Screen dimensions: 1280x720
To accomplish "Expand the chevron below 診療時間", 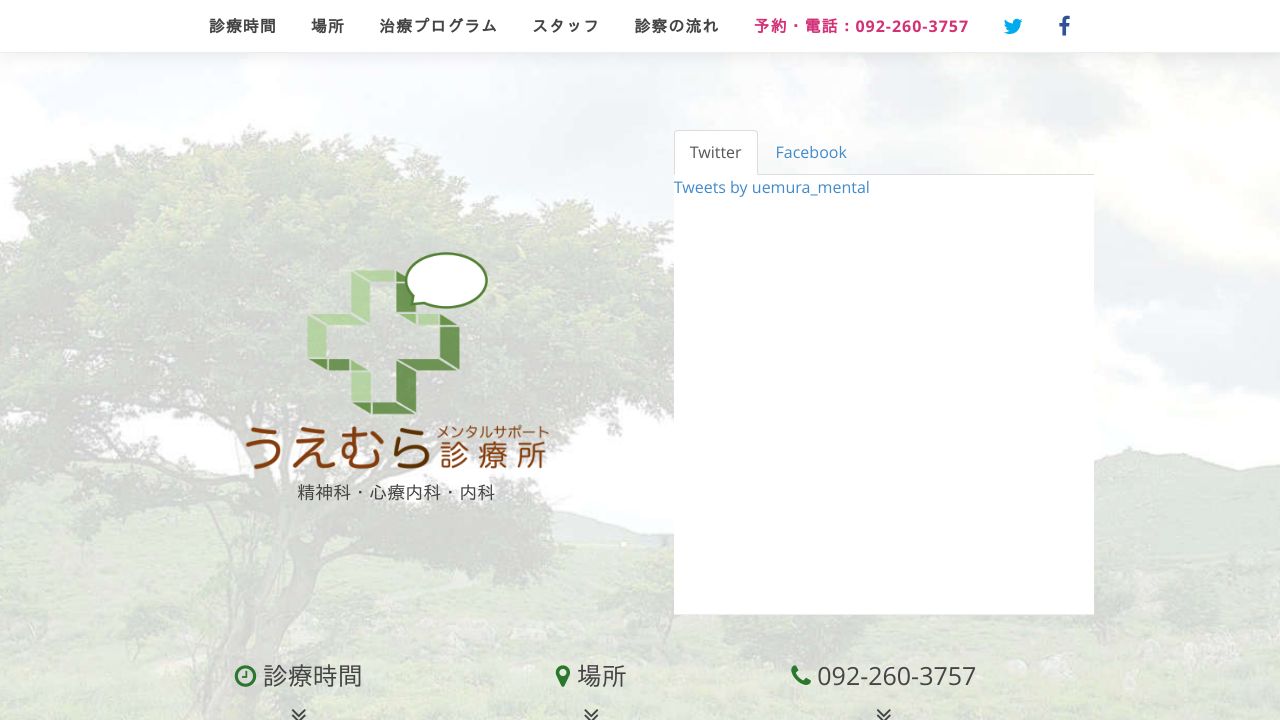I will 298,713.
